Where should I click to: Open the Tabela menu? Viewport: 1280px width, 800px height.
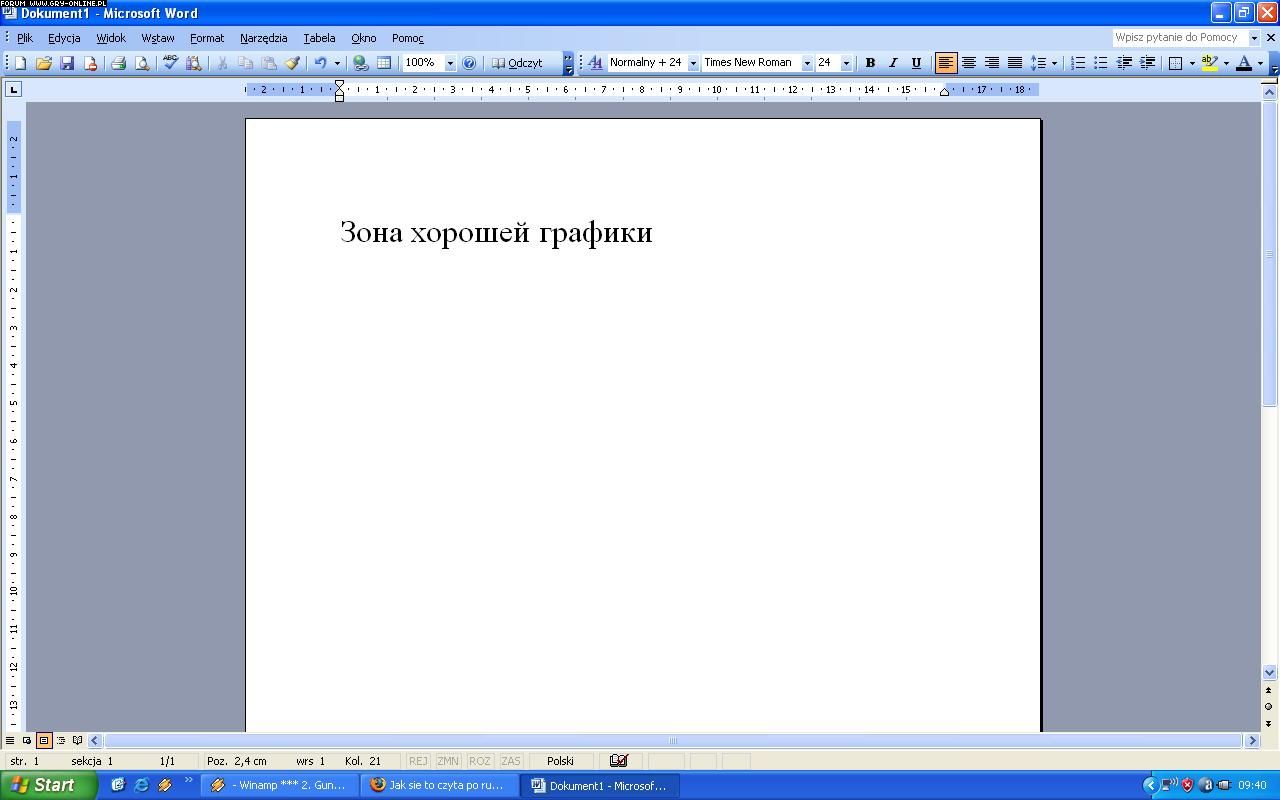pyautogui.click(x=319, y=38)
